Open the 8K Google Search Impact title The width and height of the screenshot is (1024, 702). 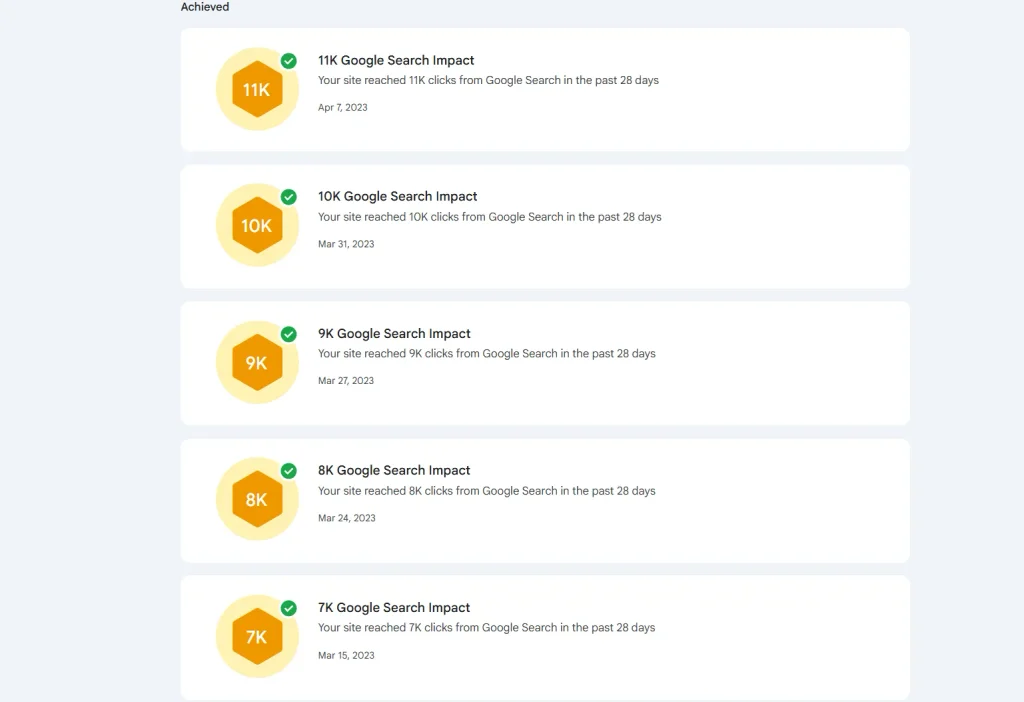[x=394, y=470]
